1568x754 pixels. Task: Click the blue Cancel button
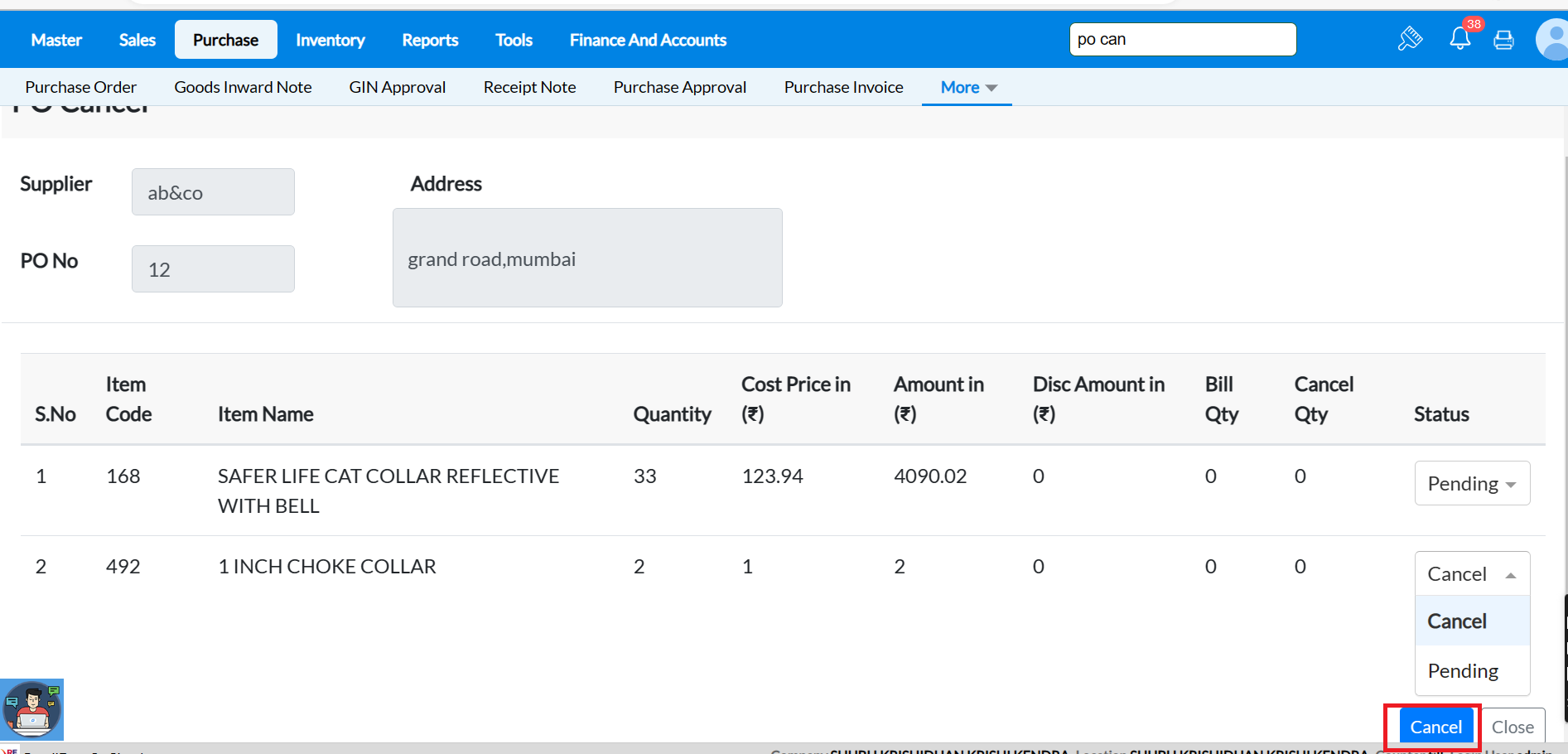pyautogui.click(x=1435, y=727)
